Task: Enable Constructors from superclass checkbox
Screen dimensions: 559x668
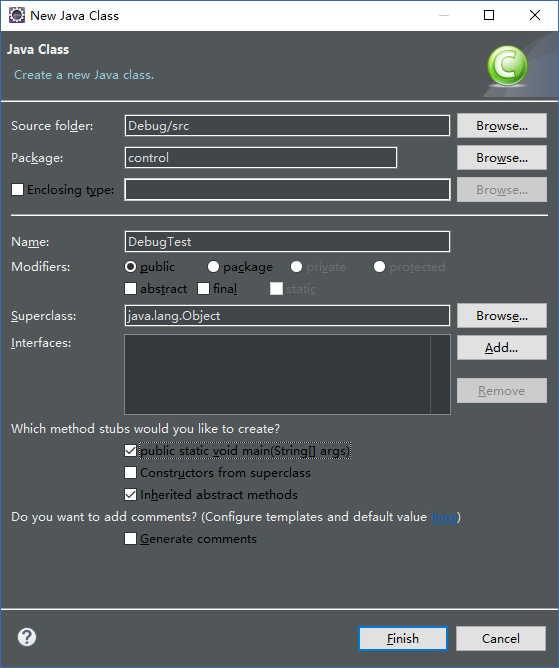Action: [130, 472]
